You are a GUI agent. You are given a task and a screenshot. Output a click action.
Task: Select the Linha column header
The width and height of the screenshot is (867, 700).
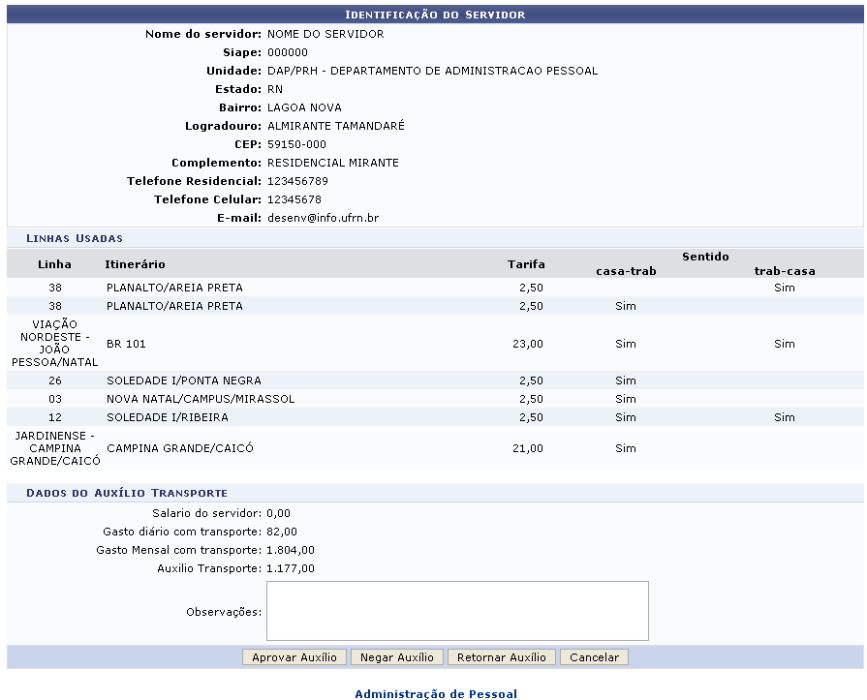[x=54, y=264]
